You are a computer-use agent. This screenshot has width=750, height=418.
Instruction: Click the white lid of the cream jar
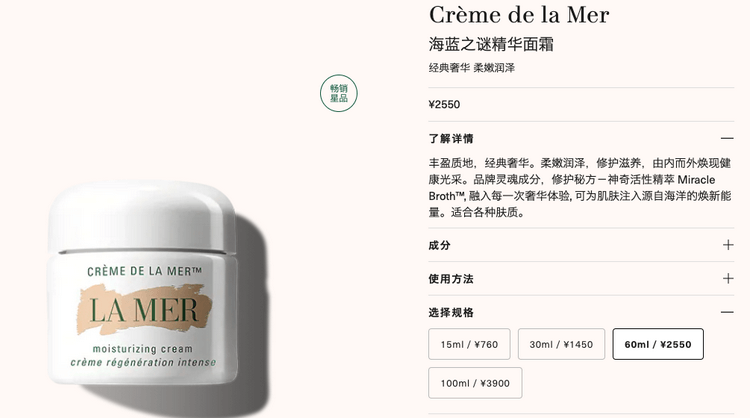click(x=142, y=216)
